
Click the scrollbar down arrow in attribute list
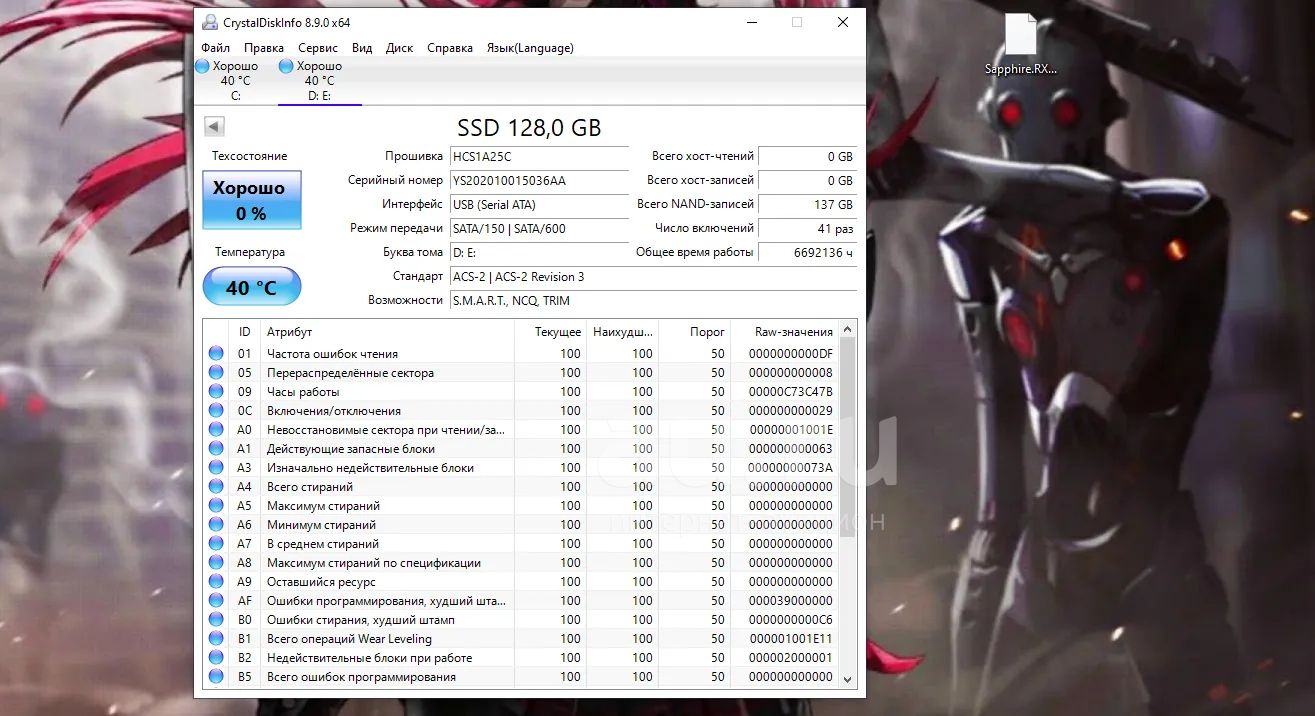pos(849,678)
